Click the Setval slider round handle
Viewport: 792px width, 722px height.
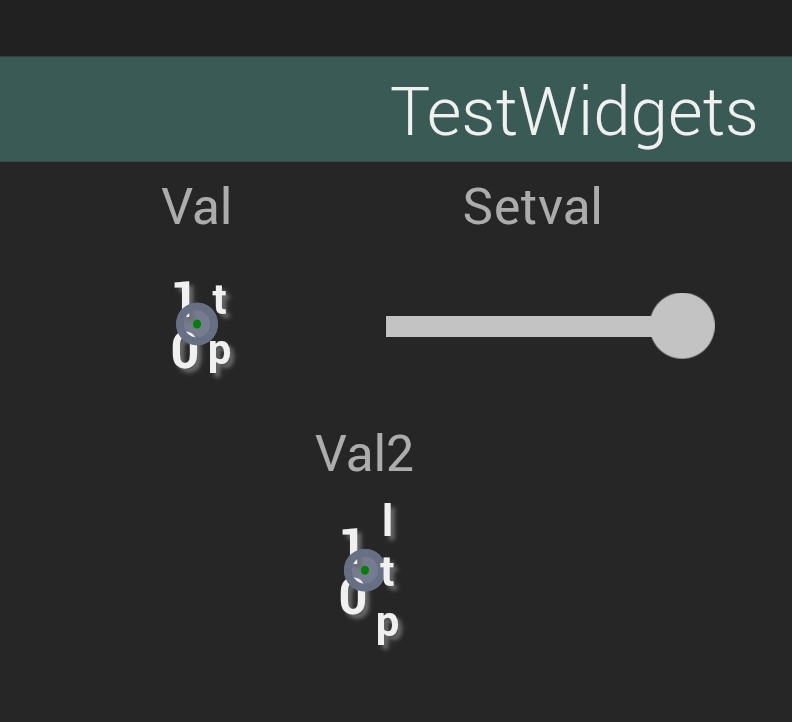tap(682, 326)
